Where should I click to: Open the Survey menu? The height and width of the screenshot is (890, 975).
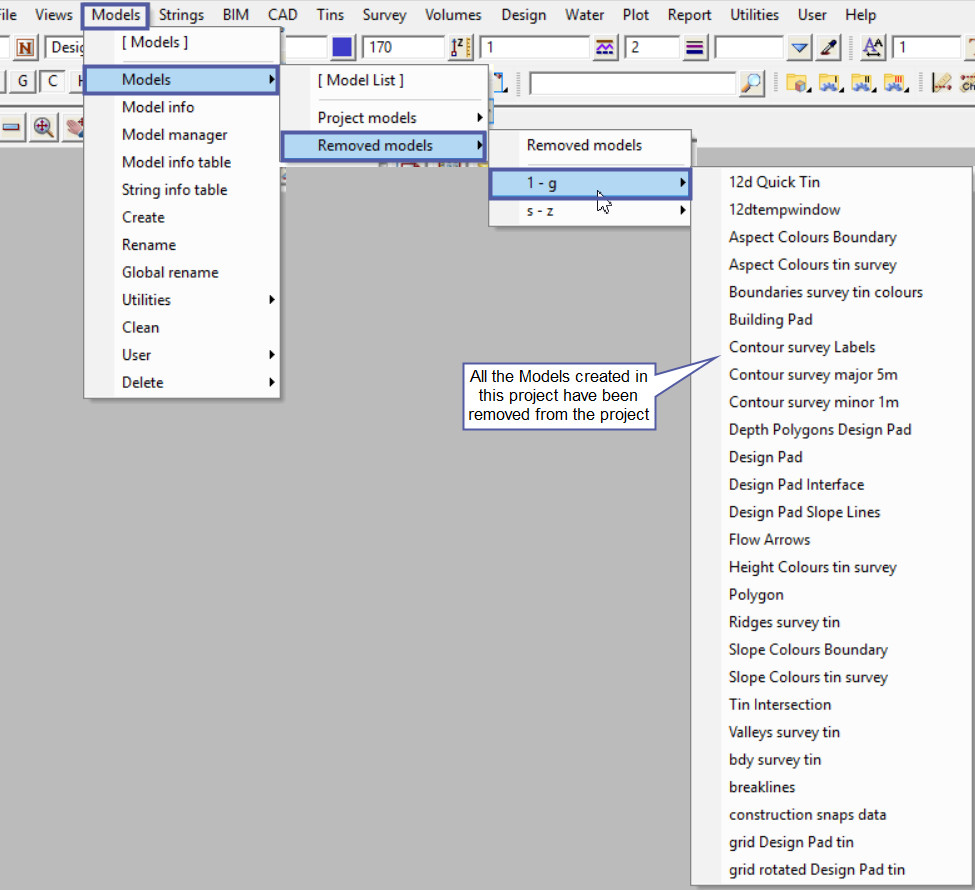coord(384,15)
